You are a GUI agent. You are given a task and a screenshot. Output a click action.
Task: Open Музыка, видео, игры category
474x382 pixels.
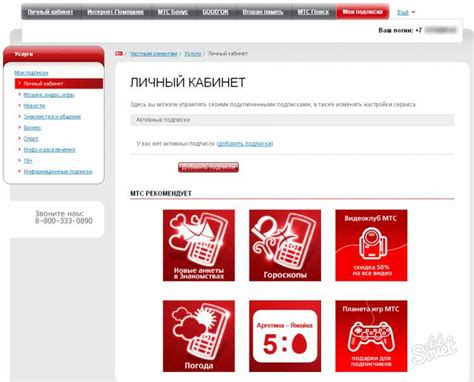click(49, 95)
